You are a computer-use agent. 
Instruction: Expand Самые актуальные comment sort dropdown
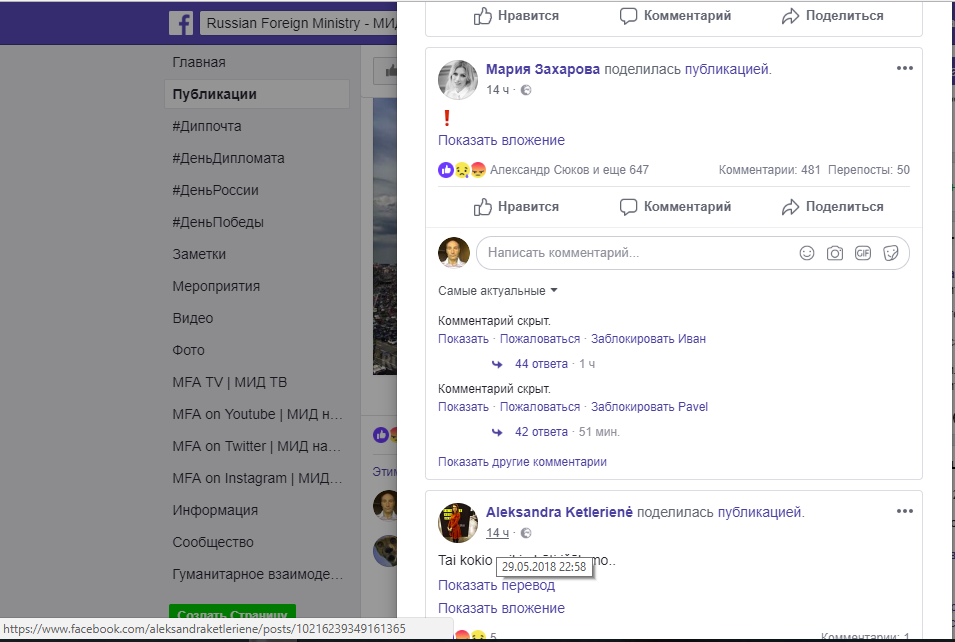pos(498,291)
